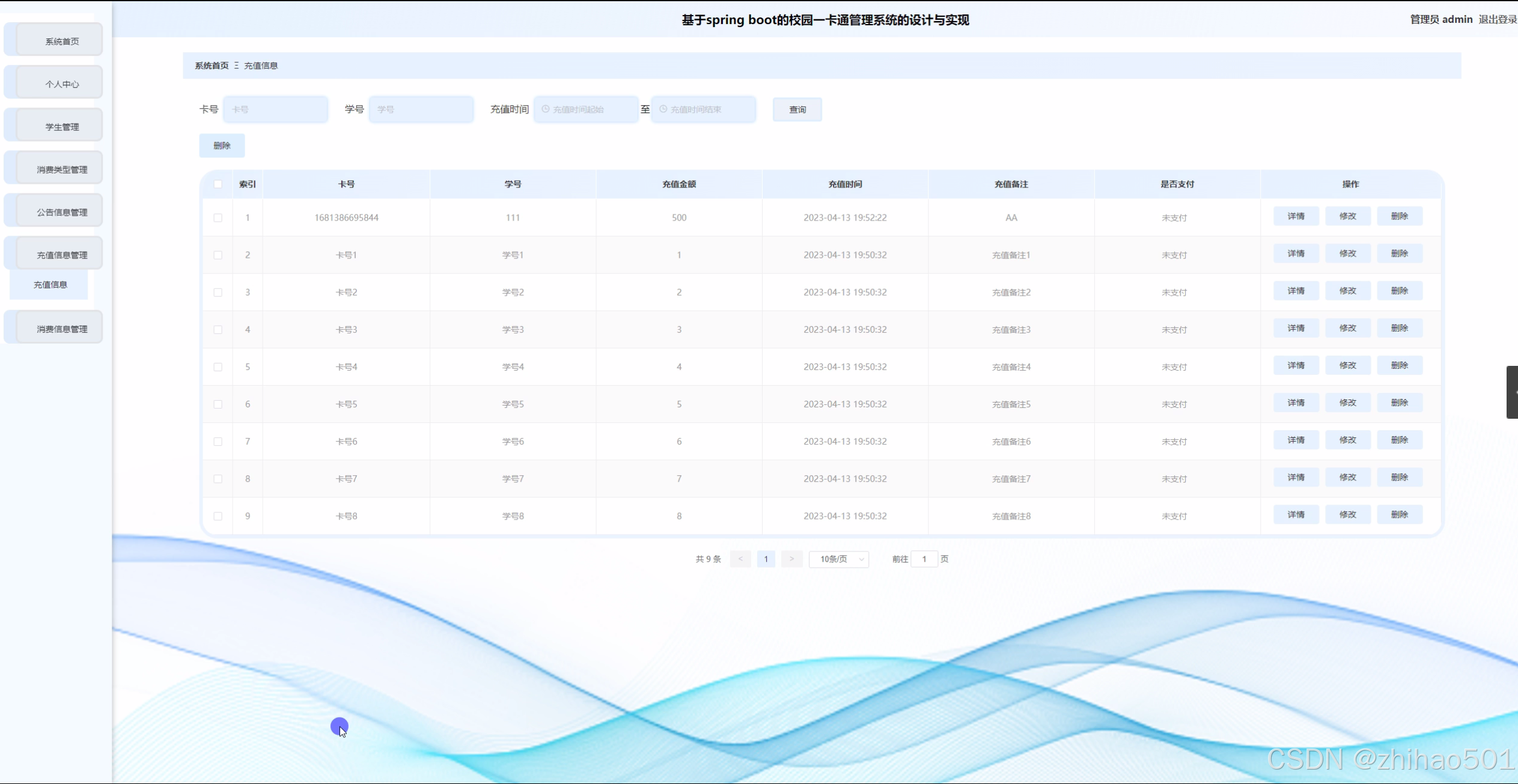This screenshot has width=1518, height=784.
Task: Click the jump-to page number input
Action: (924, 559)
